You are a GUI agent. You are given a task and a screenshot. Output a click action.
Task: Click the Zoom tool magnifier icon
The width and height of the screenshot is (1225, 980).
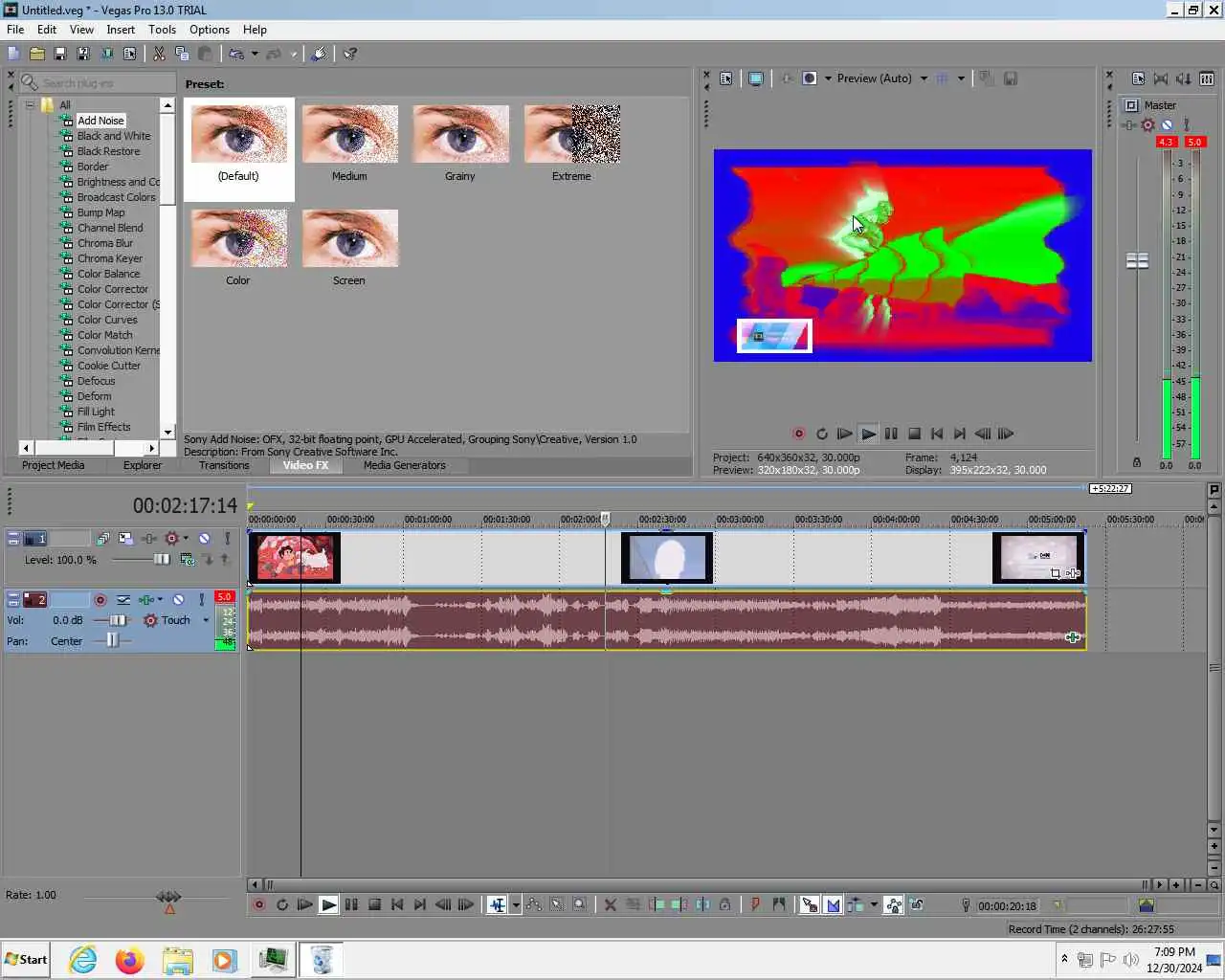579,904
